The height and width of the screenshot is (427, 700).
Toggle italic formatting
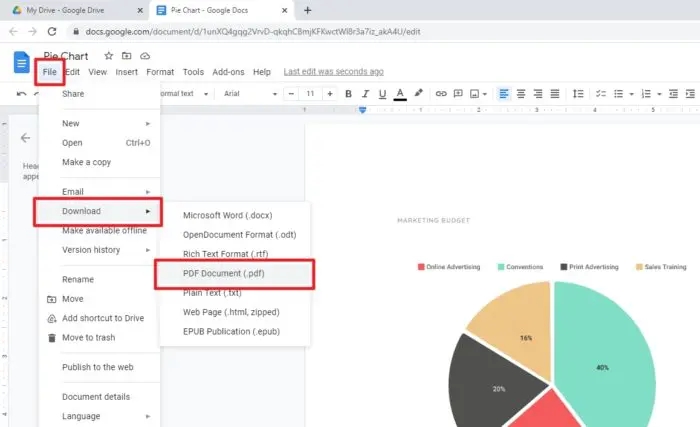[x=365, y=94]
